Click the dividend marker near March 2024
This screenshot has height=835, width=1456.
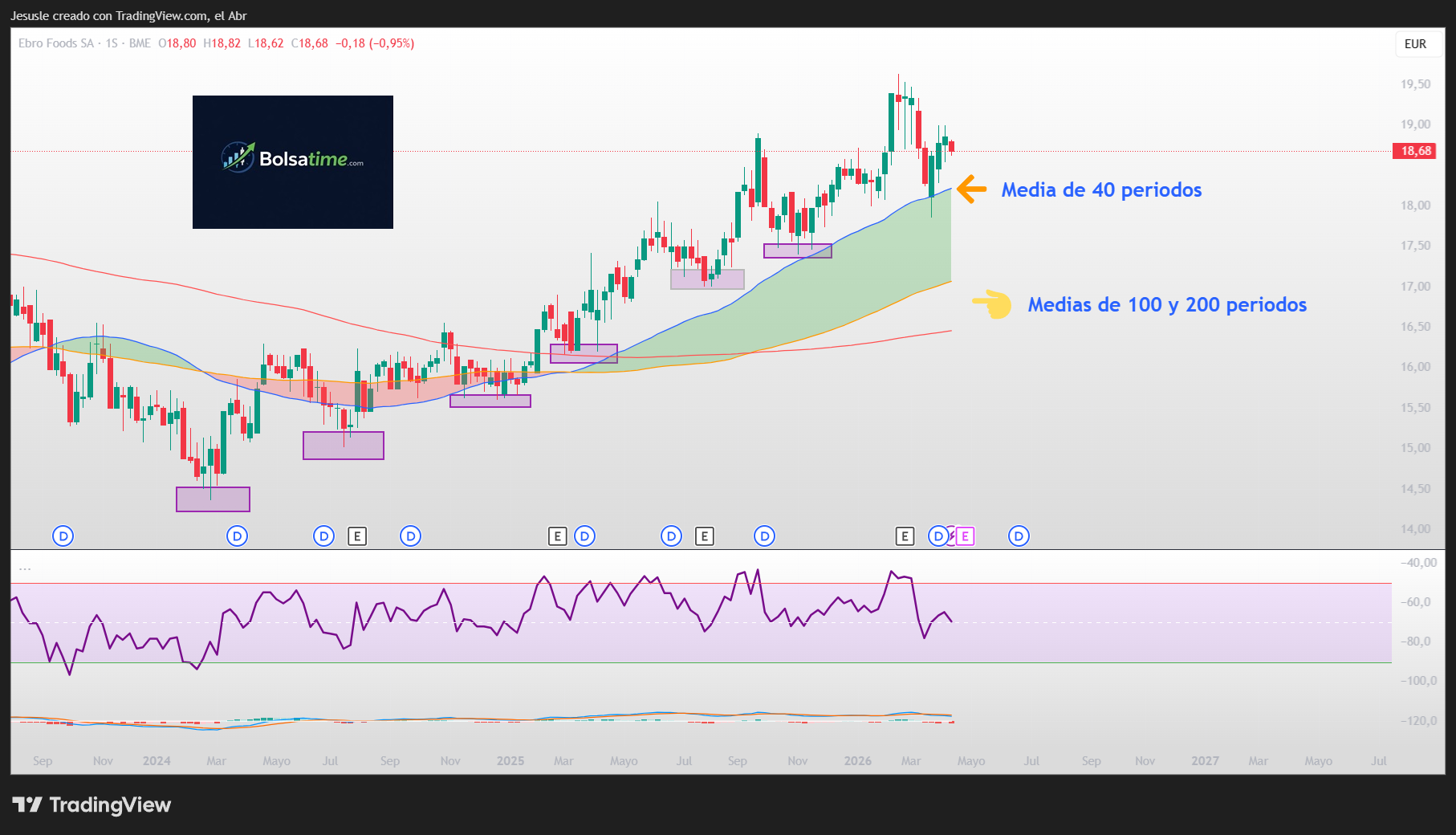236,536
